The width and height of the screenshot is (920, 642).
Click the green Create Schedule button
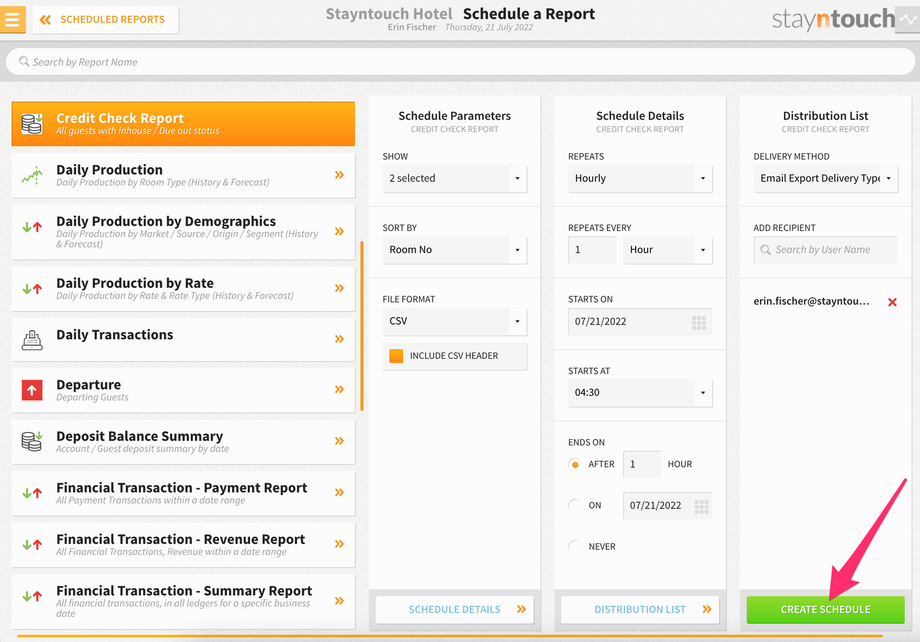(x=826, y=610)
